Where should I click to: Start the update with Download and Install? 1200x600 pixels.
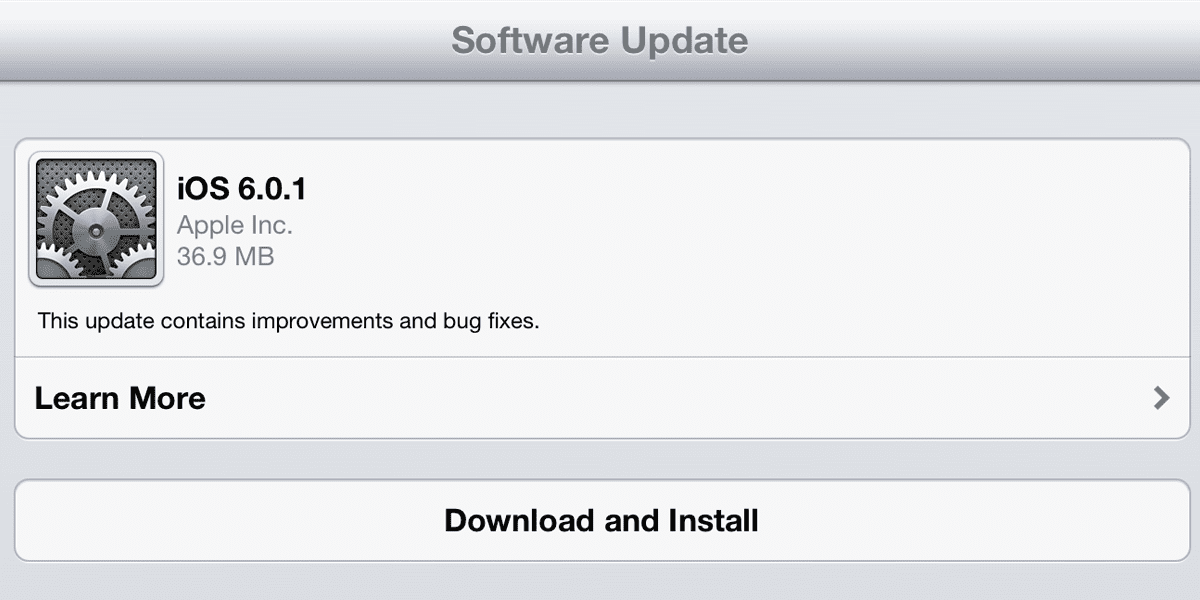(600, 520)
